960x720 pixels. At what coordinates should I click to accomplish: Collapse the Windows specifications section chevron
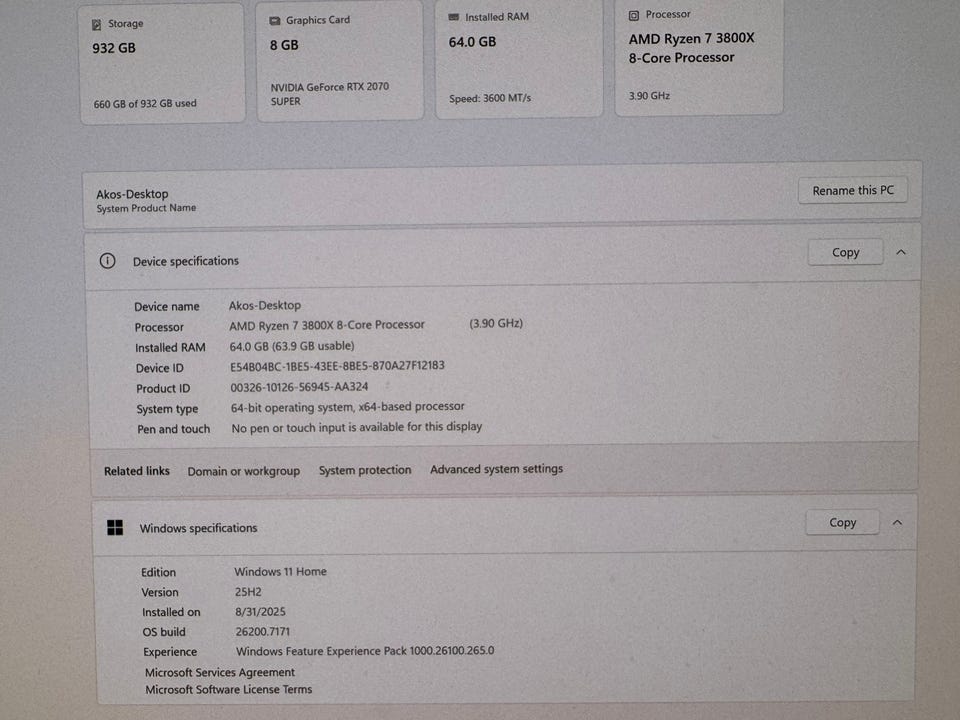click(898, 522)
